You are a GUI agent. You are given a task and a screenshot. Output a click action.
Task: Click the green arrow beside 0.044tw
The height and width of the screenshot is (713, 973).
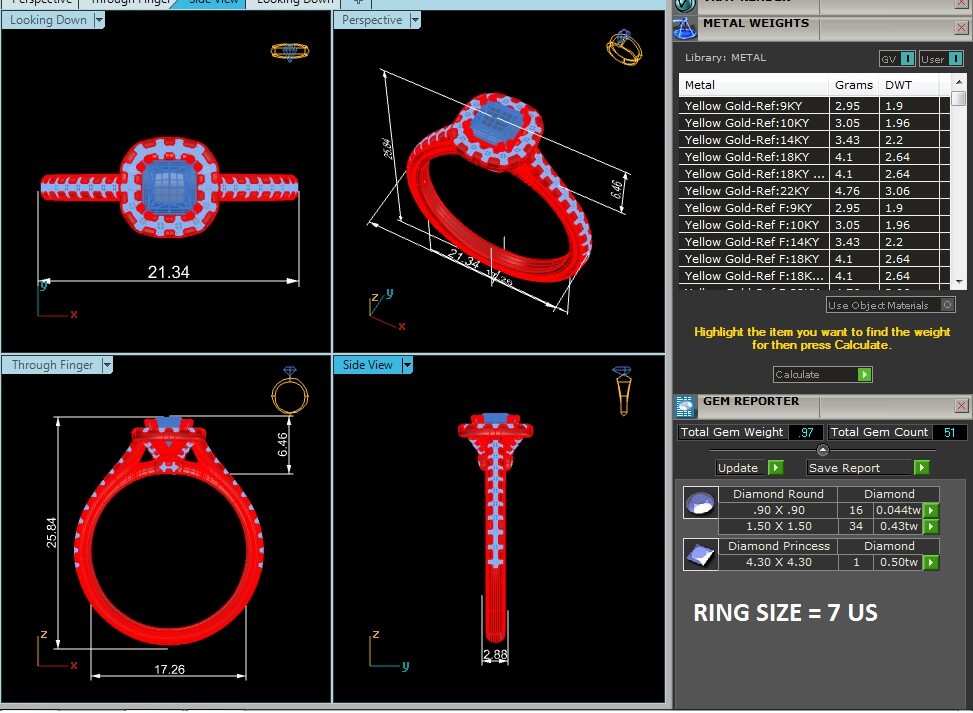931,511
